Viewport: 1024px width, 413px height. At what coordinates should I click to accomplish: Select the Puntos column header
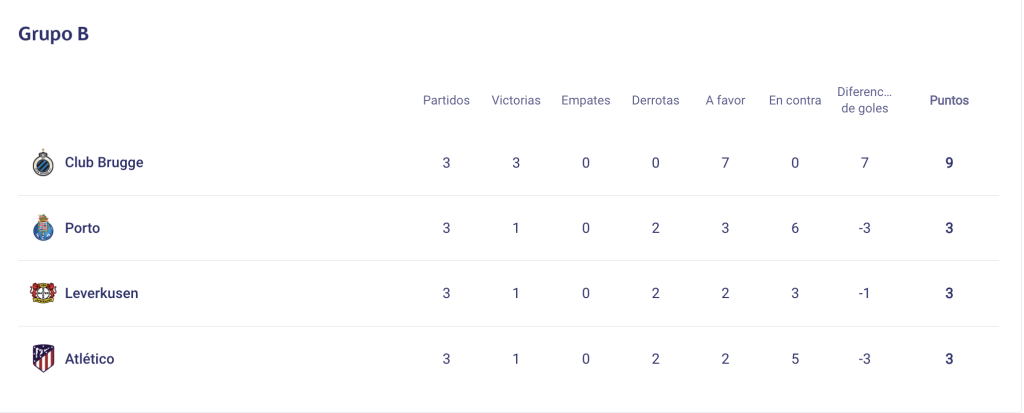pyautogui.click(x=949, y=101)
